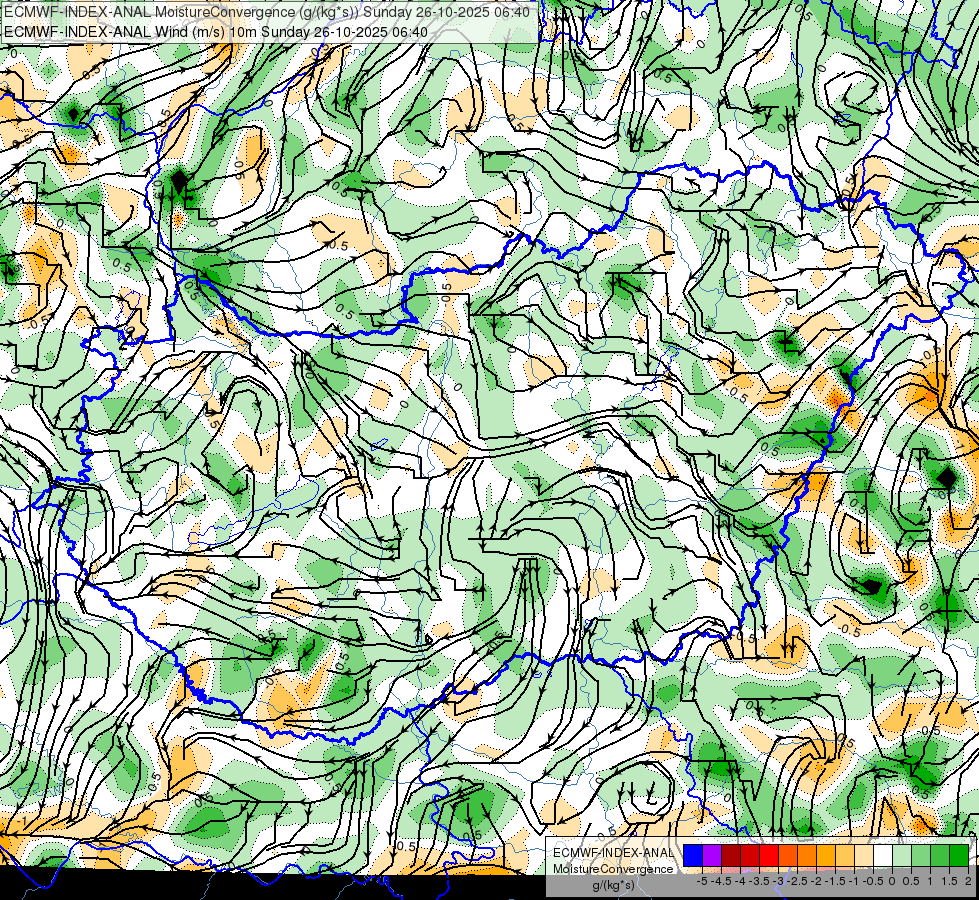
Task: Click the Wind (m/s) 10m title line
Action: coord(216,31)
